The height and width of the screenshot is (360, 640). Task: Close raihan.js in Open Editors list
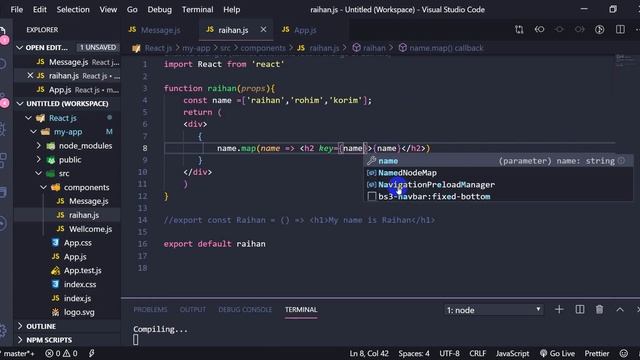tap(30, 76)
